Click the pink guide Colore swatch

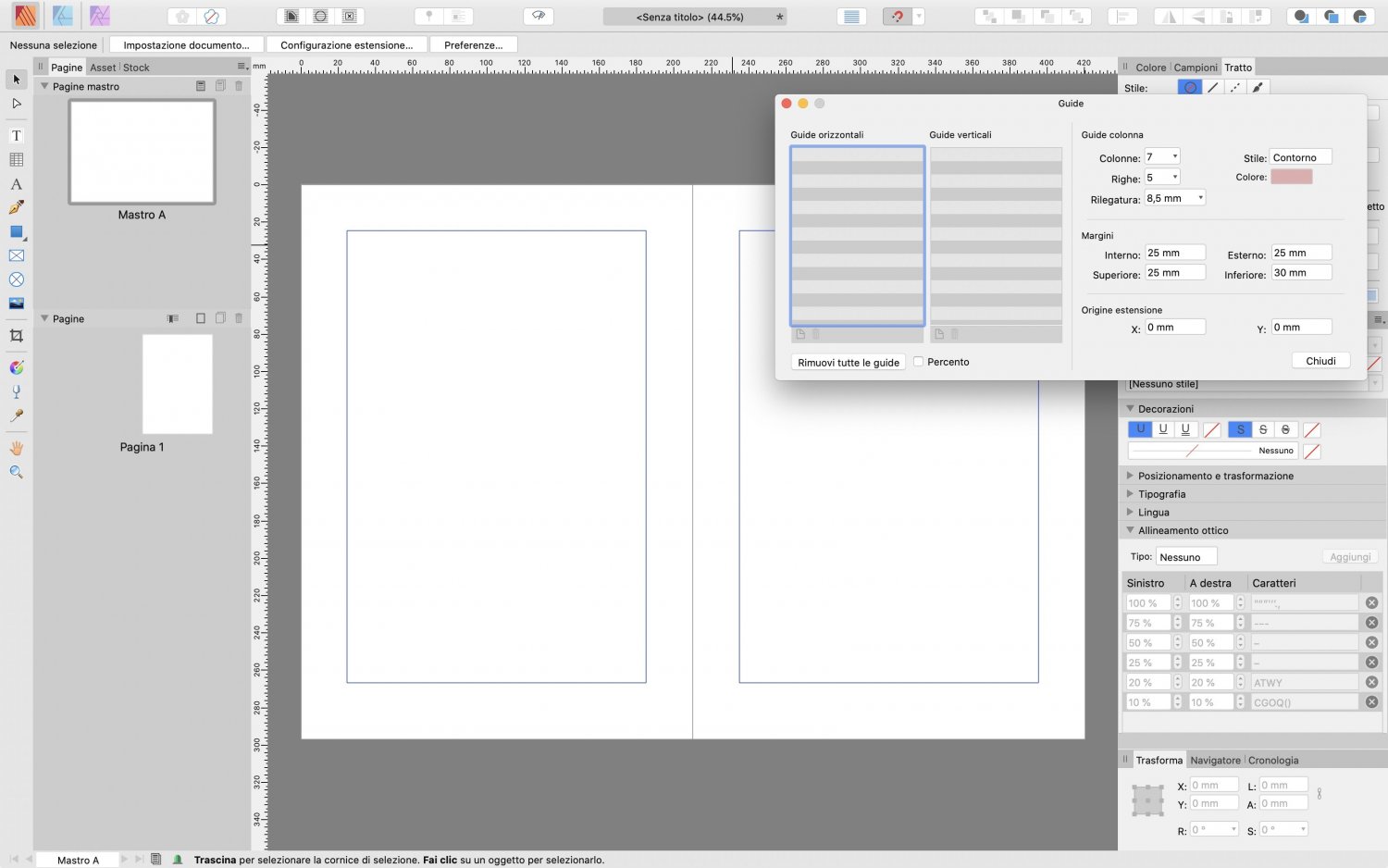(x=1291, y=177)
